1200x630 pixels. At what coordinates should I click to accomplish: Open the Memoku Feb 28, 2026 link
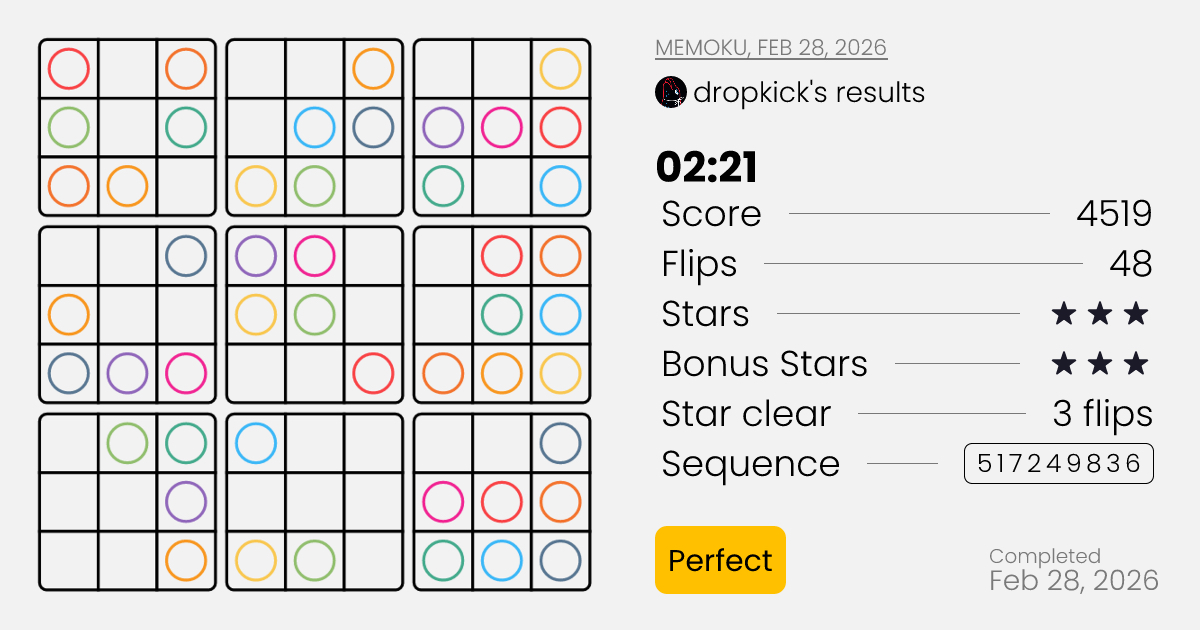click(x=770, y=48)
